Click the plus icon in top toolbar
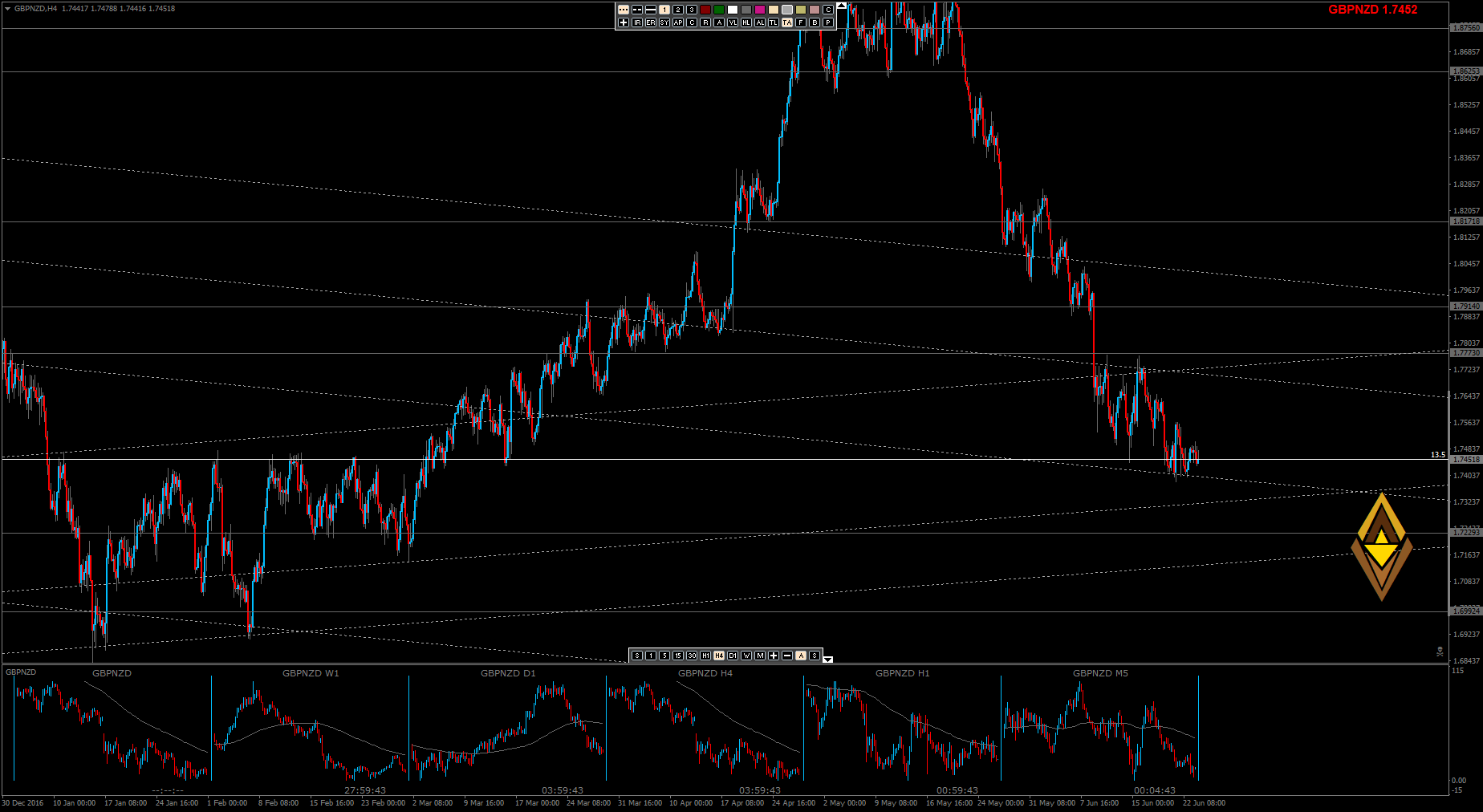This screenshot has height=812, width=1483. [x=624, y=22]
